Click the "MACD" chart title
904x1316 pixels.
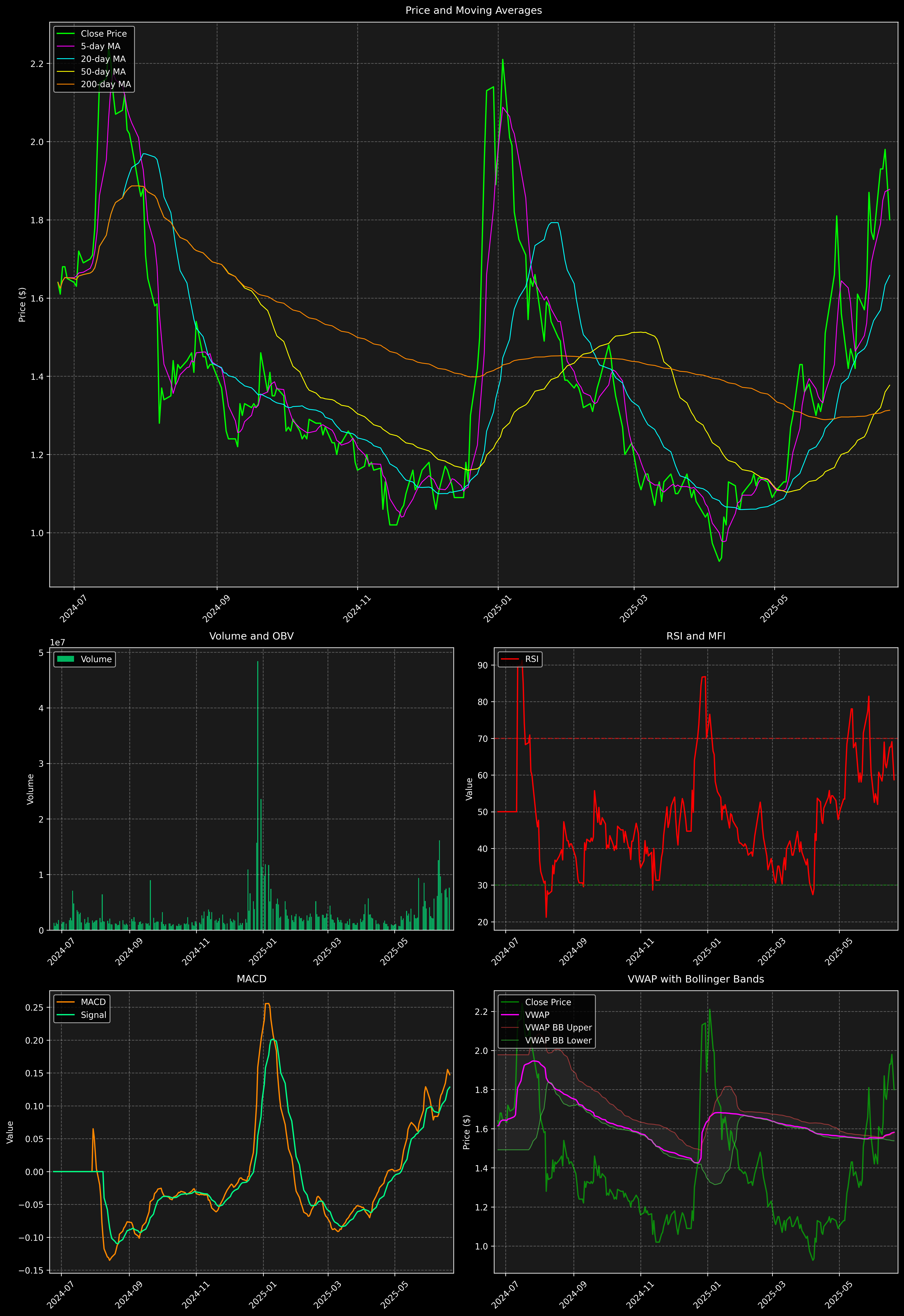click(x=252, y=979)
